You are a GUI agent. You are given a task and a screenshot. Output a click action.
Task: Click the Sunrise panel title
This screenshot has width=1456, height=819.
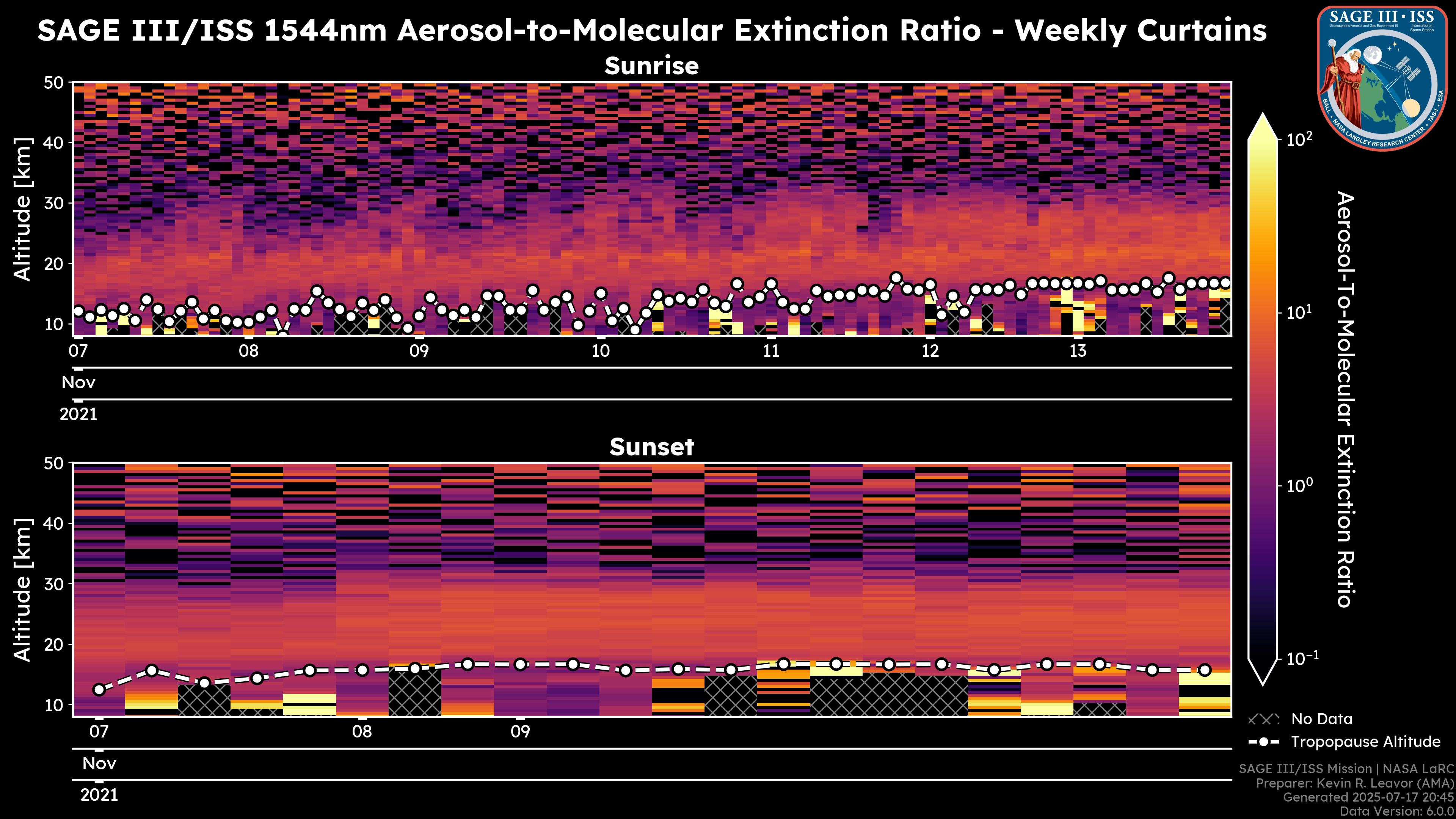point(651,66)
